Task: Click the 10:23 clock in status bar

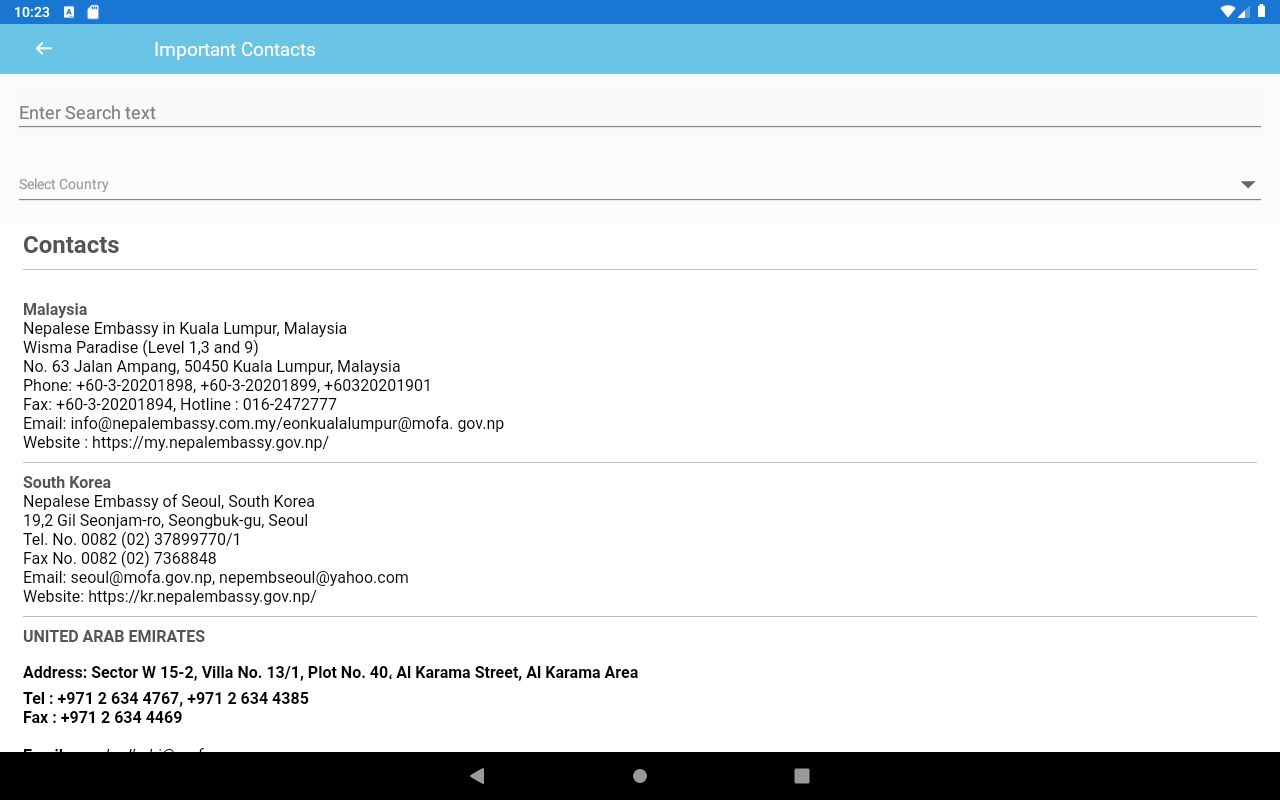Action: (x=32, y=12)
